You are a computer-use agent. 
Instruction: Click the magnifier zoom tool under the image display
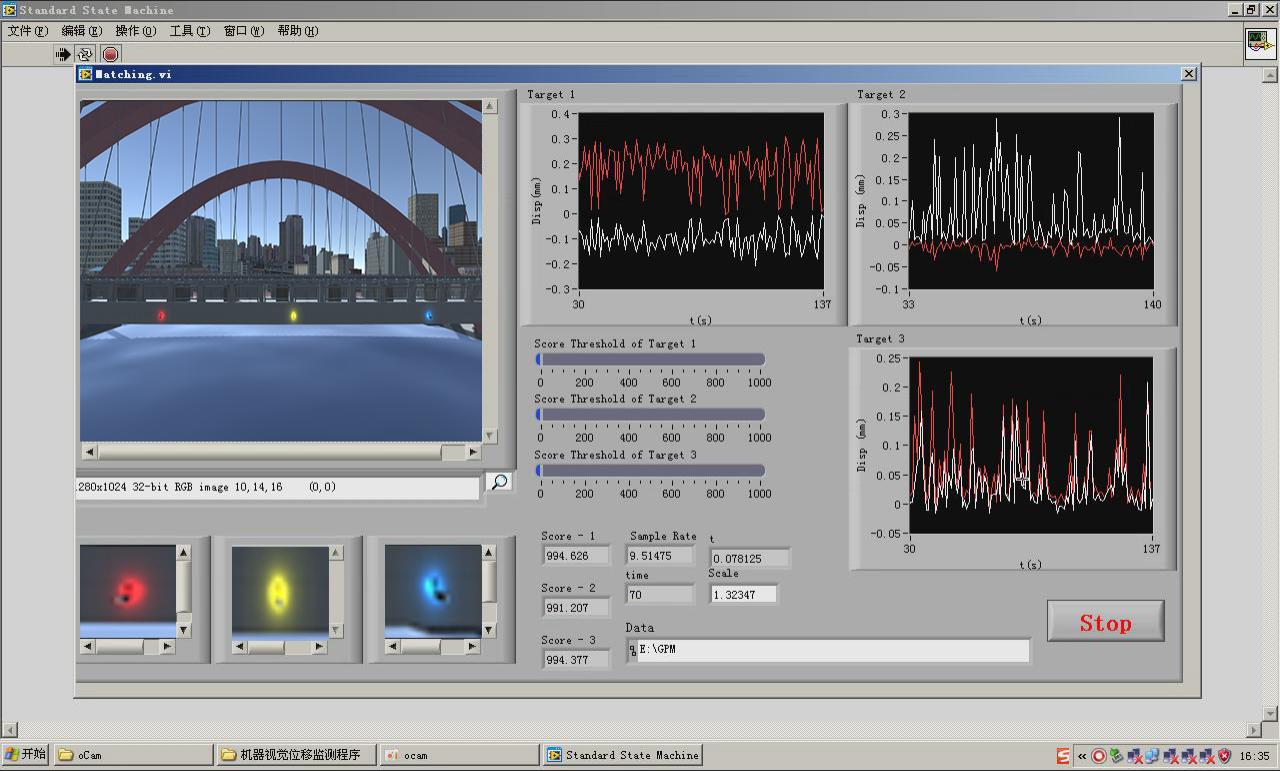point(498,482)
